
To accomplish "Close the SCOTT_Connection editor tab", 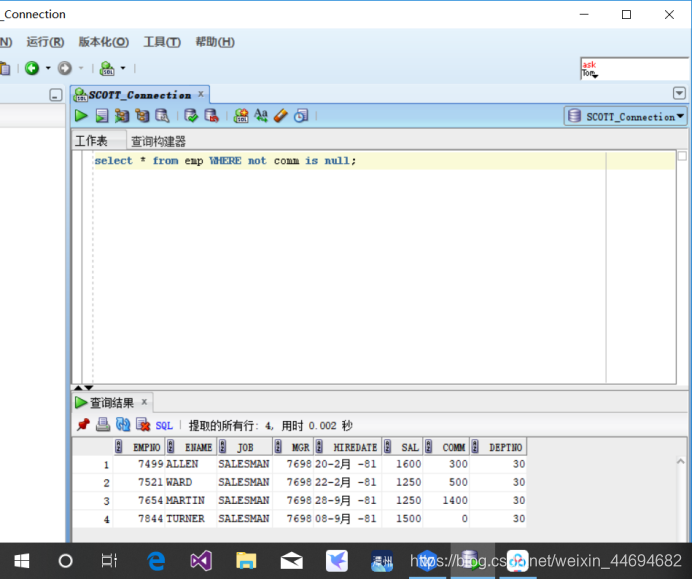I will tap(201, 94).
